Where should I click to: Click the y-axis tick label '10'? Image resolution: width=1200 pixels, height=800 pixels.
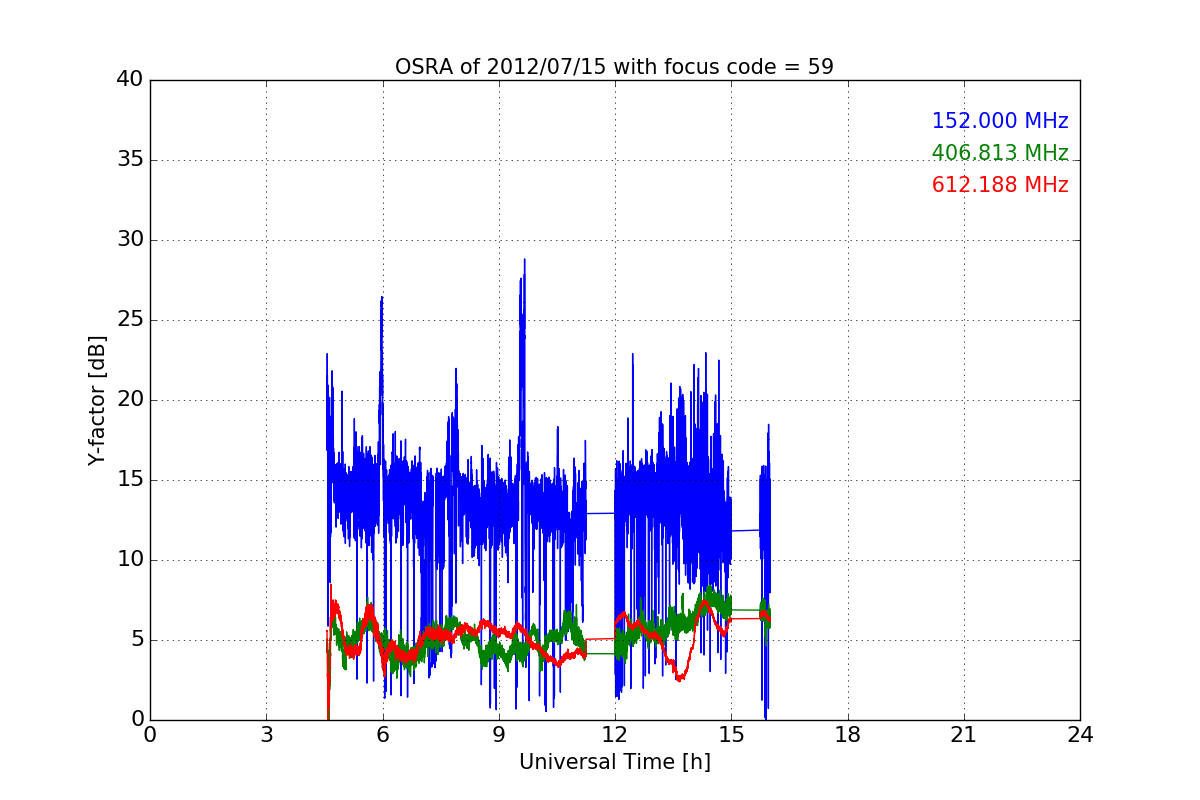pyautogui.click(x=130, y=560)
